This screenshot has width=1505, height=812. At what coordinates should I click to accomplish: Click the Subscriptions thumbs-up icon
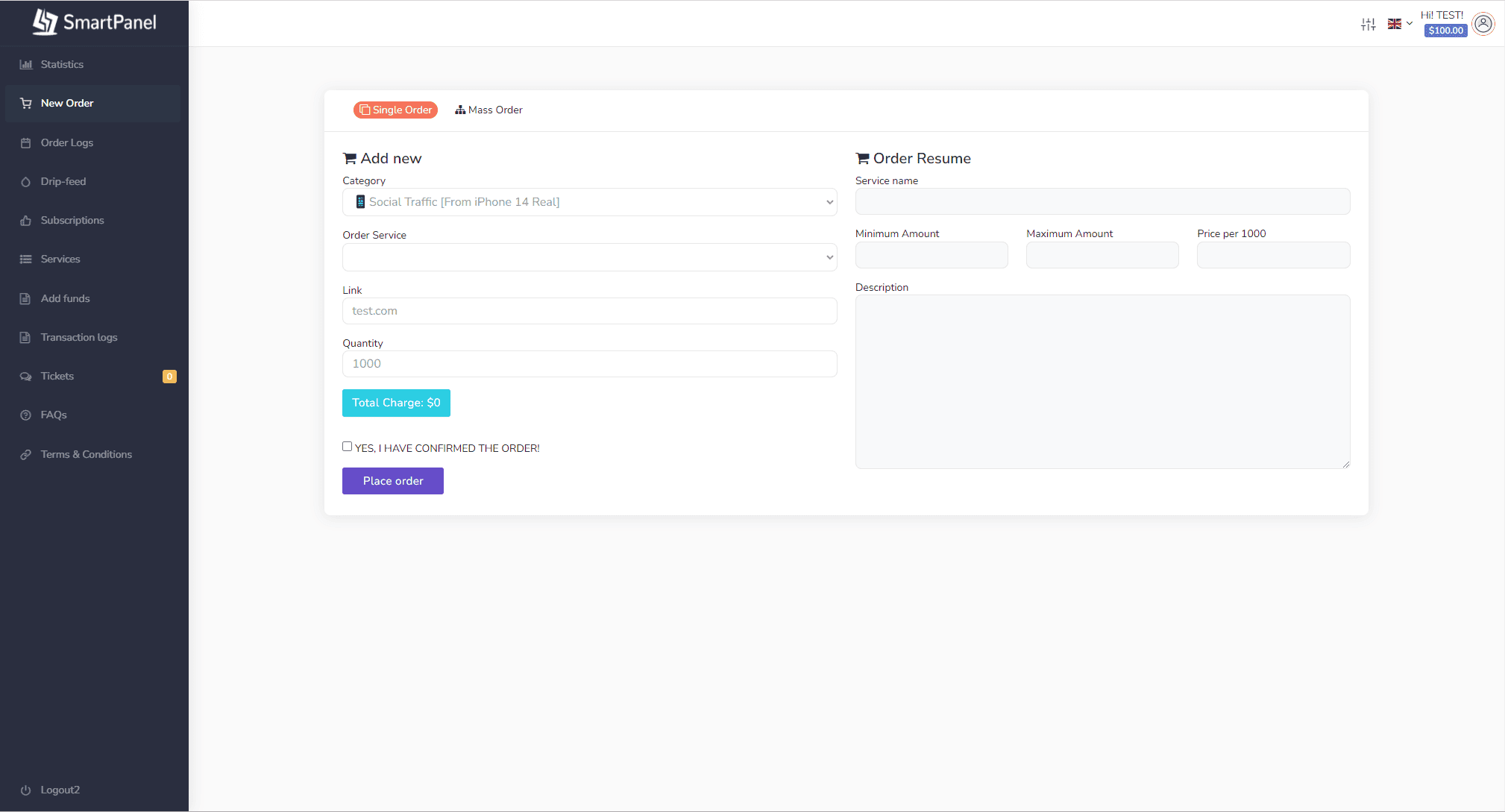coord(26,221)
